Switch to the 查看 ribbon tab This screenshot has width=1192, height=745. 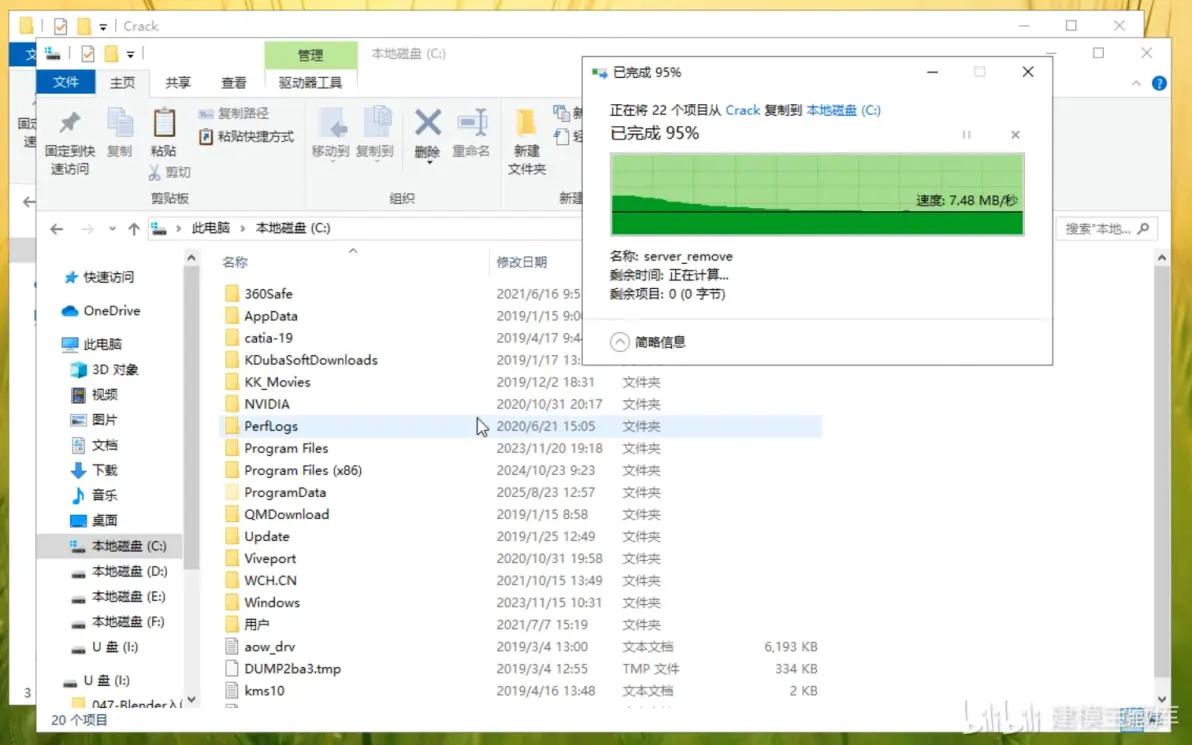pyautogui.click(x=233, y=83)
